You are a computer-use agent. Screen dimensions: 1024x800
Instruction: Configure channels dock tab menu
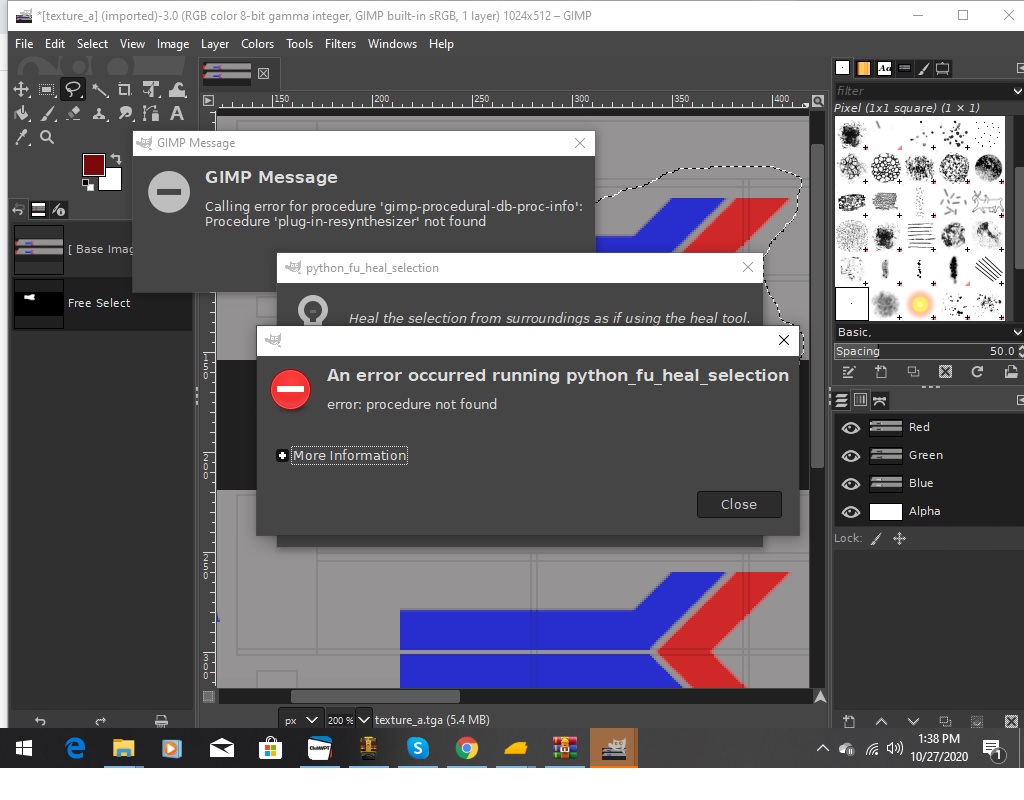(x=1019, y=400)
